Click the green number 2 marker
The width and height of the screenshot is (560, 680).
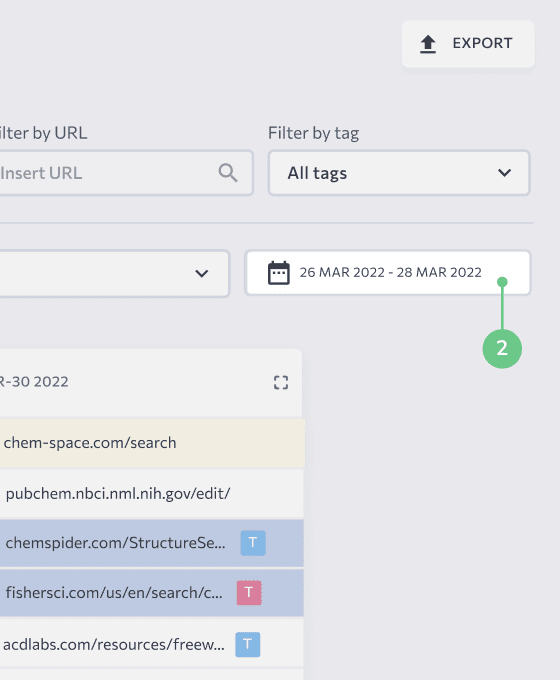coord(502,349)
